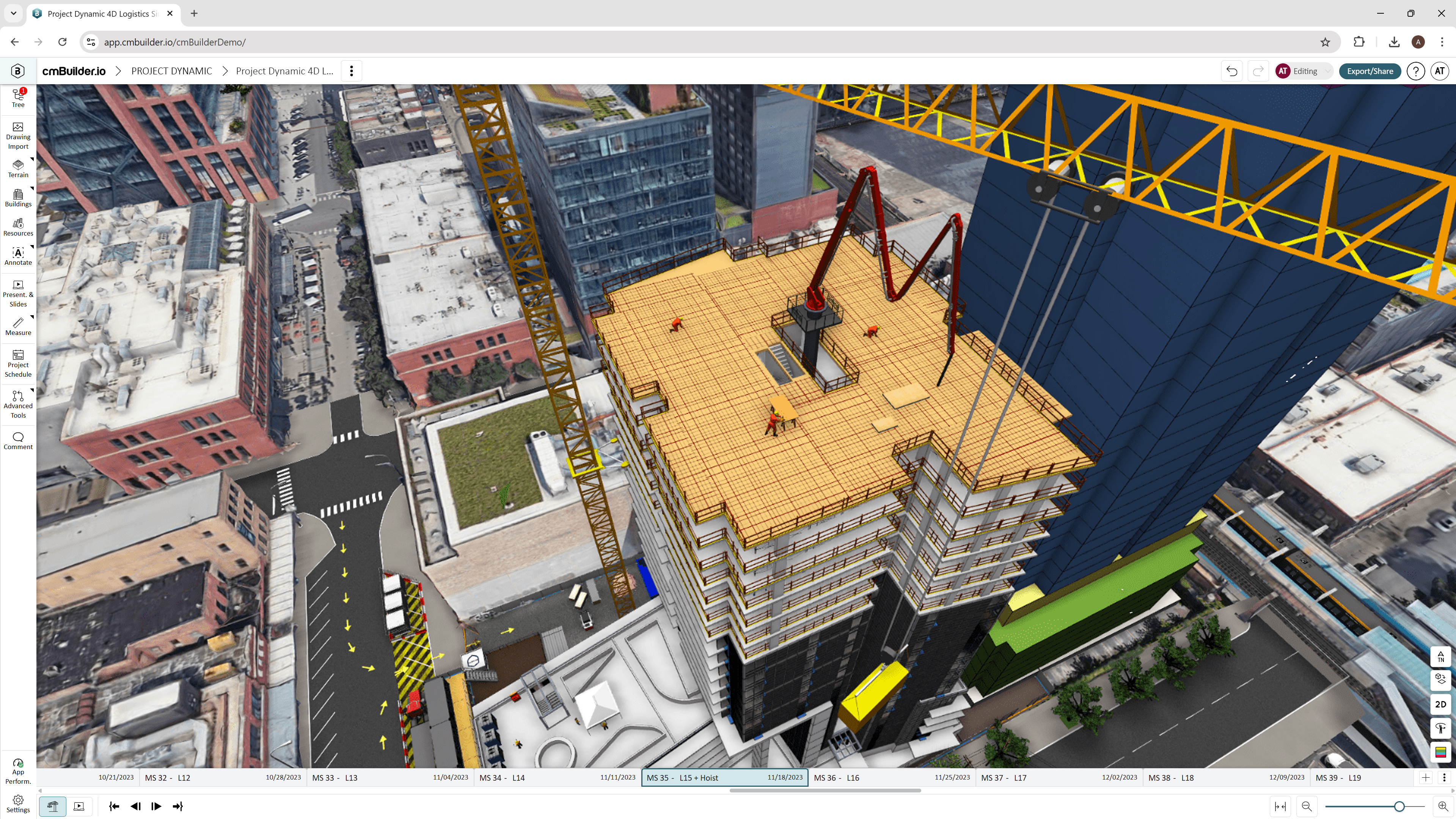The height and width of the screenshot is (819, 1456).
Task: Click the True North compass button
Action: (x=1440, y=656)
